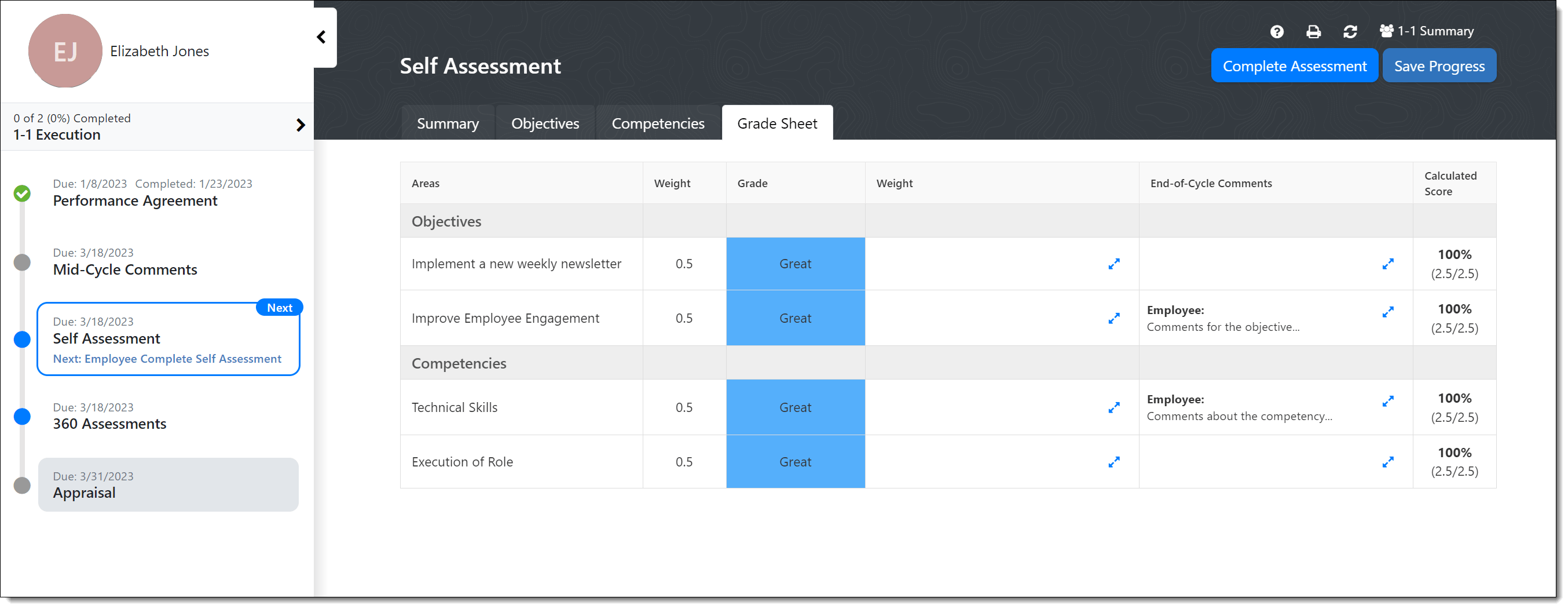Switch to the Summary tab
This screenshot has height=609, width=1568.
tap(448, 122)
